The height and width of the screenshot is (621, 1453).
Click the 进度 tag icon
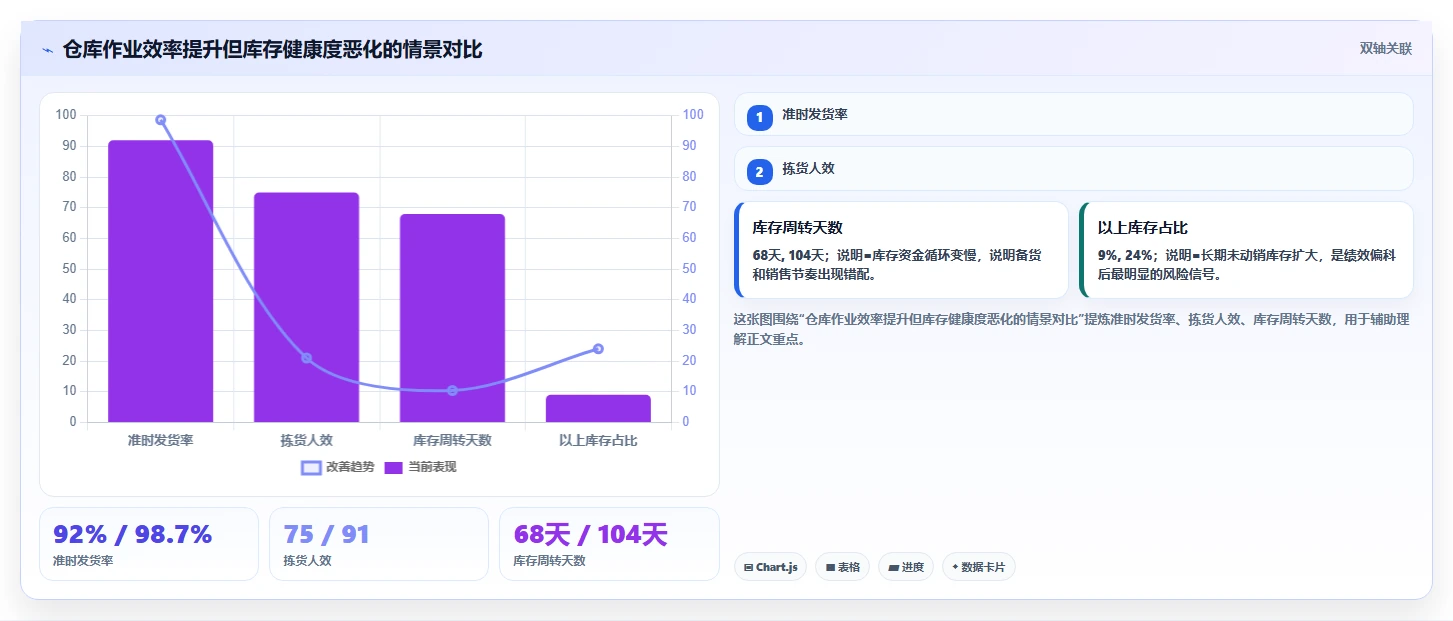[x=893, y=568]
